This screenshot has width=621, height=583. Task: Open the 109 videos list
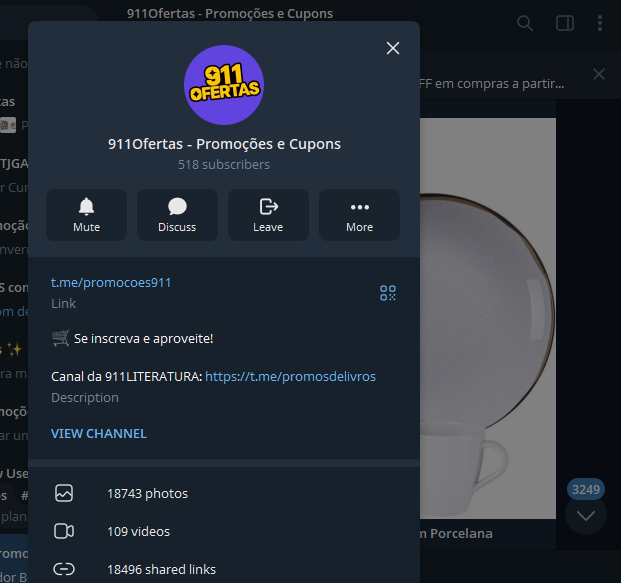point(224,531)
